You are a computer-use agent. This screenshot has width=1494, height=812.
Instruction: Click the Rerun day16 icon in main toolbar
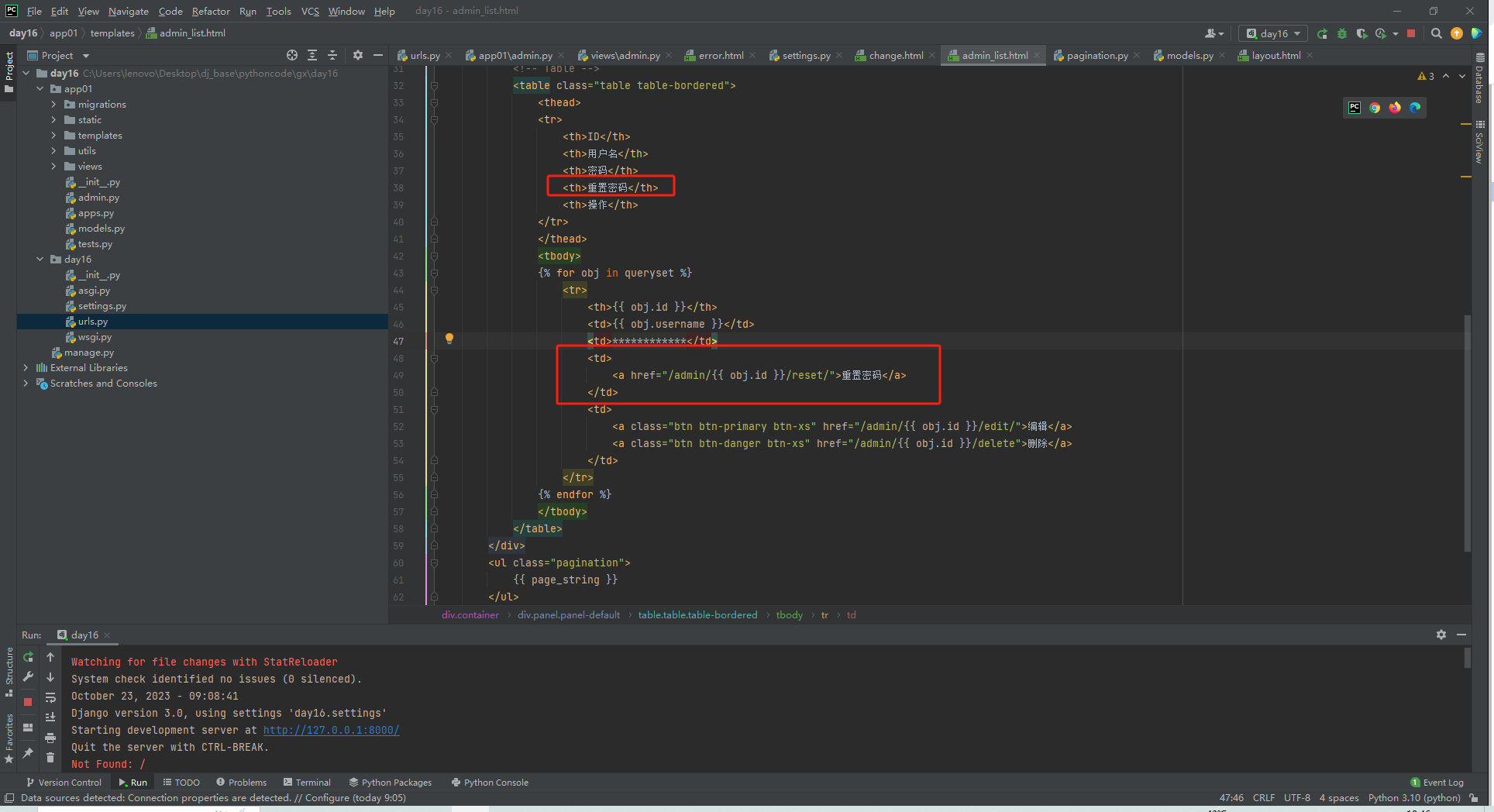pos(1323,33)
